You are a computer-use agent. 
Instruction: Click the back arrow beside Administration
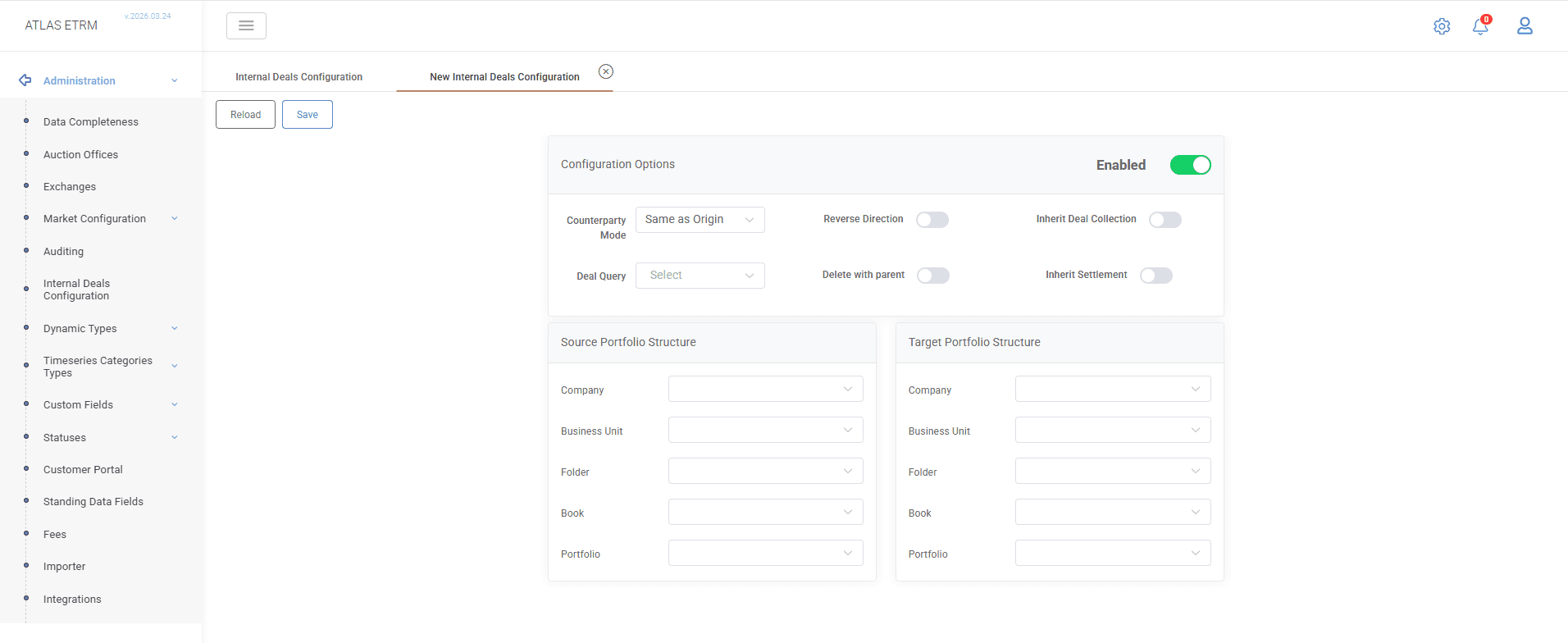click(x=25, y=80)
